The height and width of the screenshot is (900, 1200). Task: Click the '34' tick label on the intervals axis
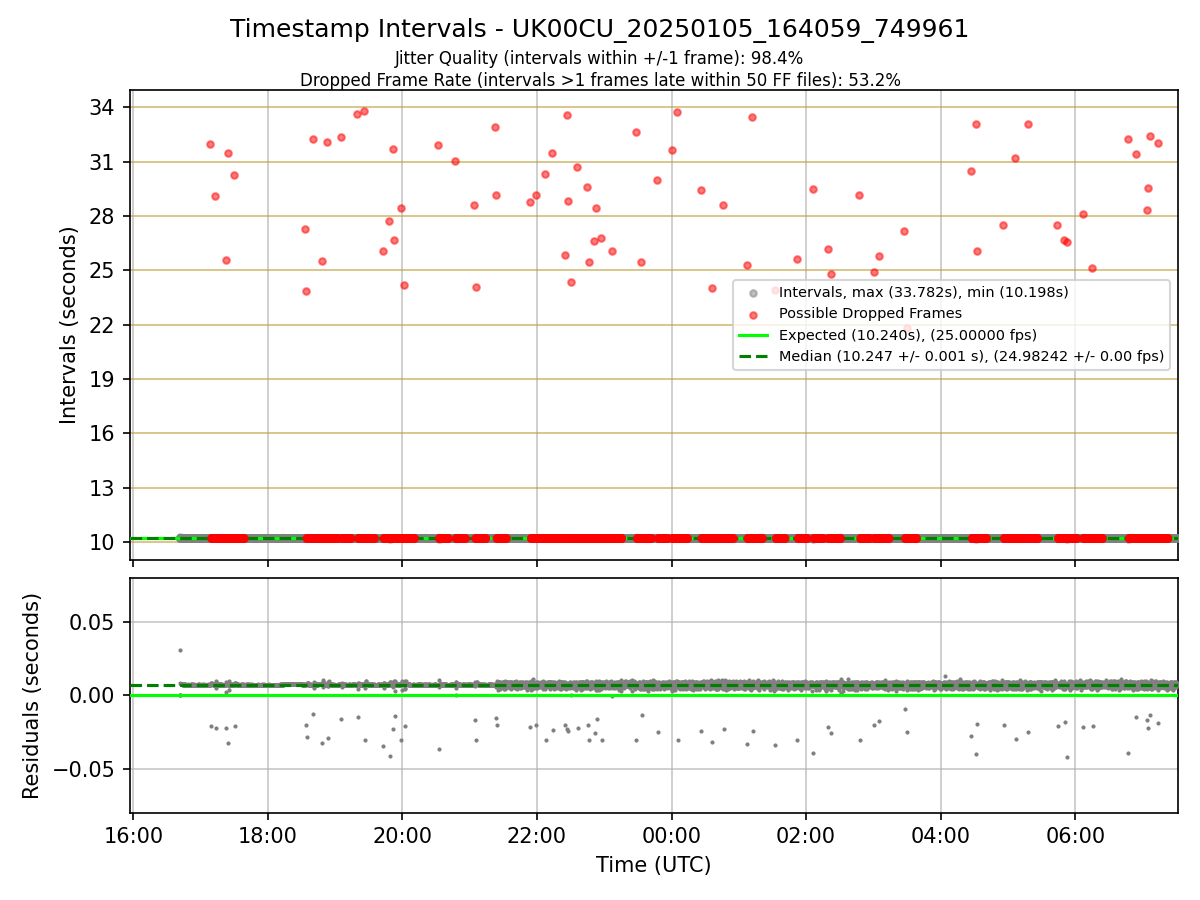(103, 107)
